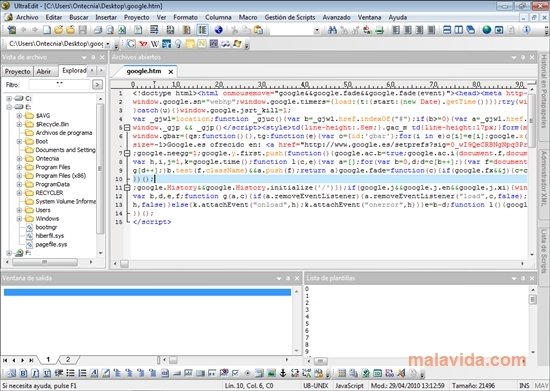This screenshot has width=550, height=391.
Task: Click the blue info help icon
Action: tap(526, 30)
